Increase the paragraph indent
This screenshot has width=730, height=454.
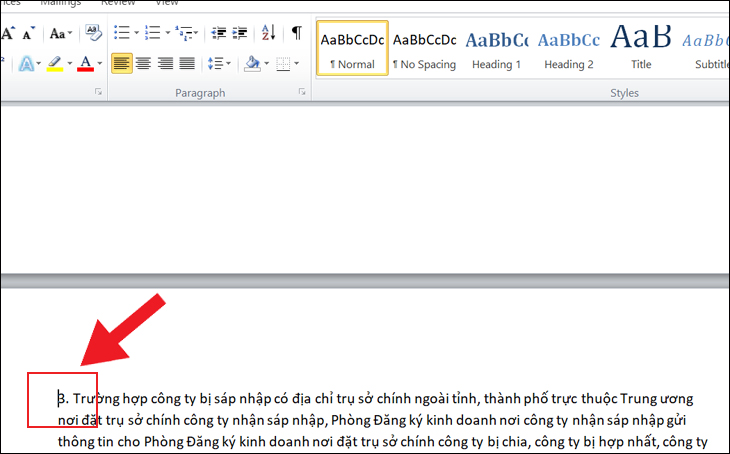241,33
